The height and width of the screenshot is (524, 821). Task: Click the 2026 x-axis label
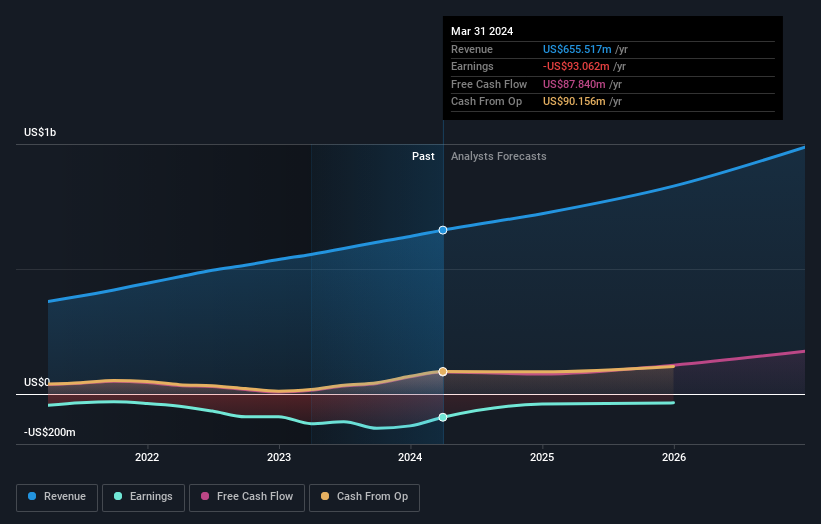[674, 458]
